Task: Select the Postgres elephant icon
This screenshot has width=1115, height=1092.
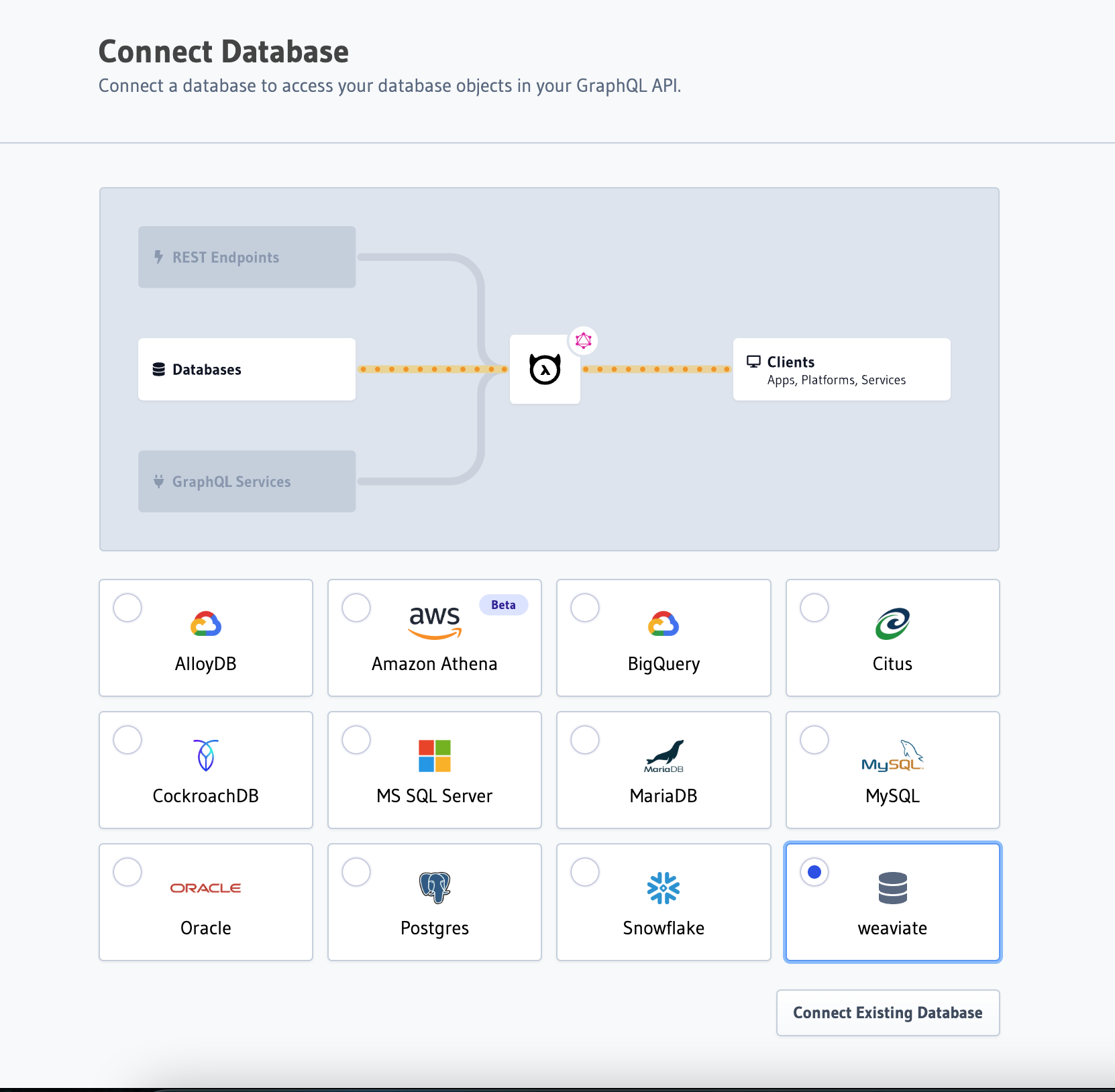Action: [x=434, y=887]
